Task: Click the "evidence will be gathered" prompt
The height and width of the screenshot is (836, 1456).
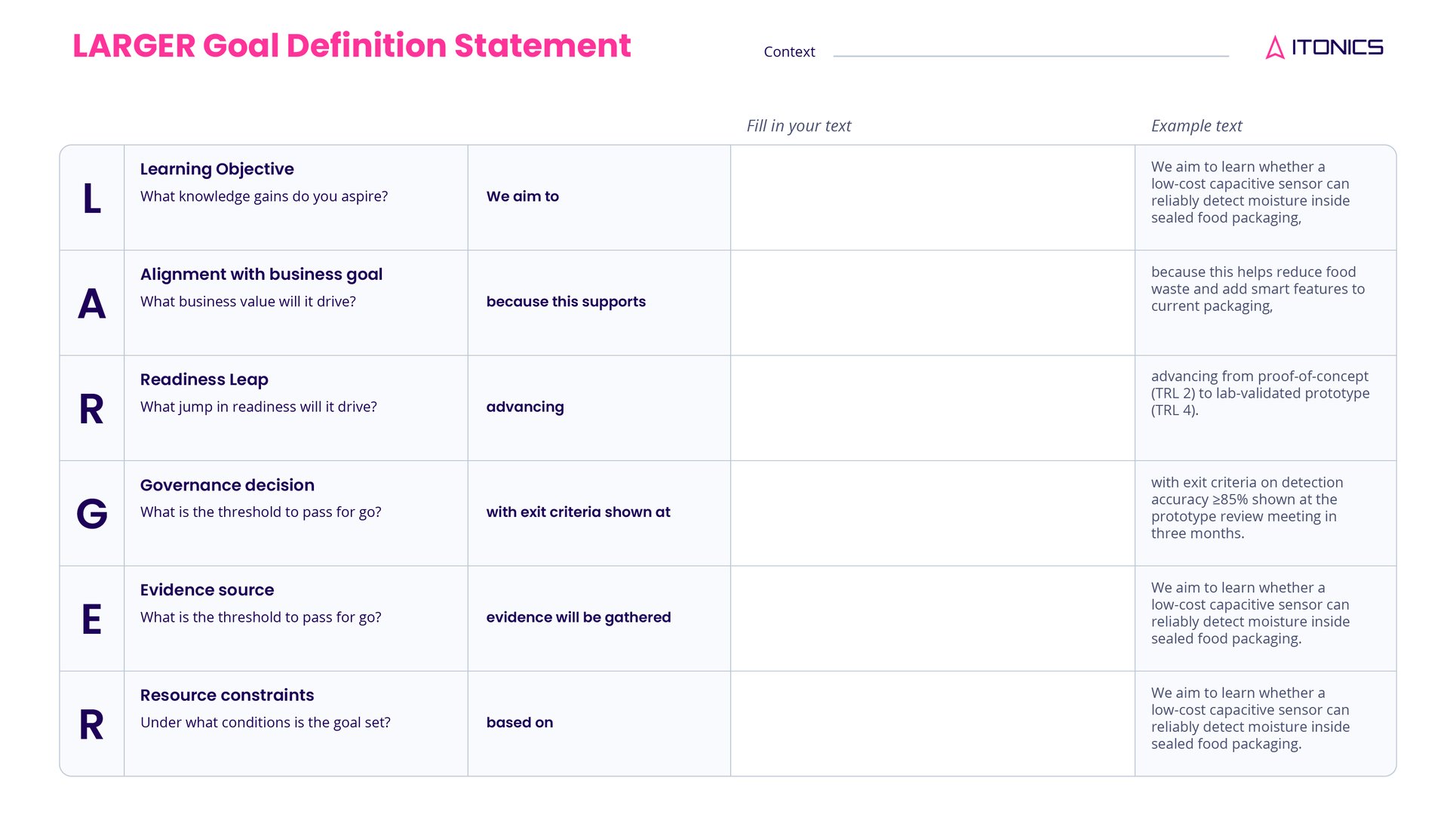Action: (x=579, y=617)
